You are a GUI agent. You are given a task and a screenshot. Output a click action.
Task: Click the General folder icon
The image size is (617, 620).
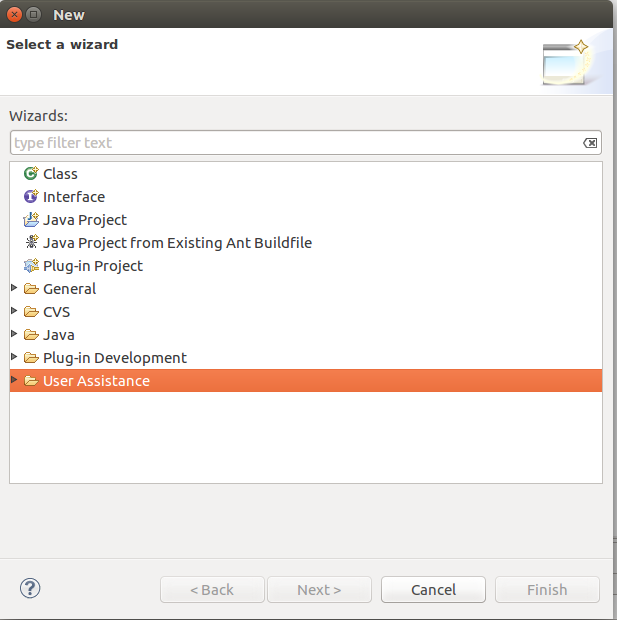coord(31,289)
